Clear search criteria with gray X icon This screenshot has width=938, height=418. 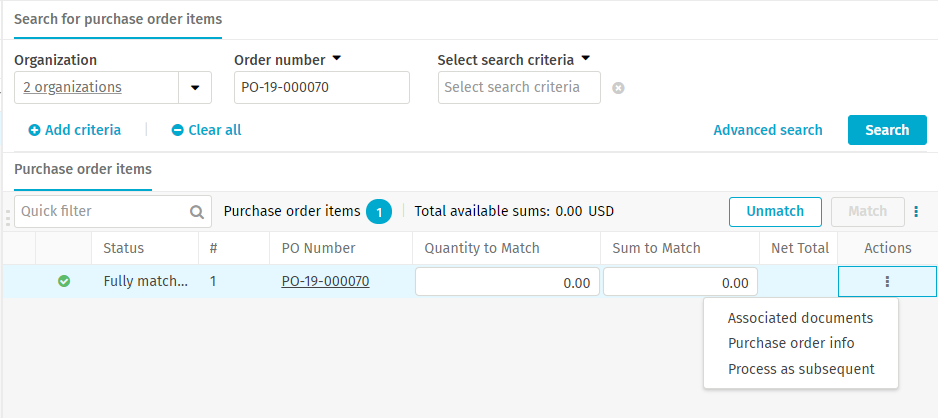click(x=618, y=88)
